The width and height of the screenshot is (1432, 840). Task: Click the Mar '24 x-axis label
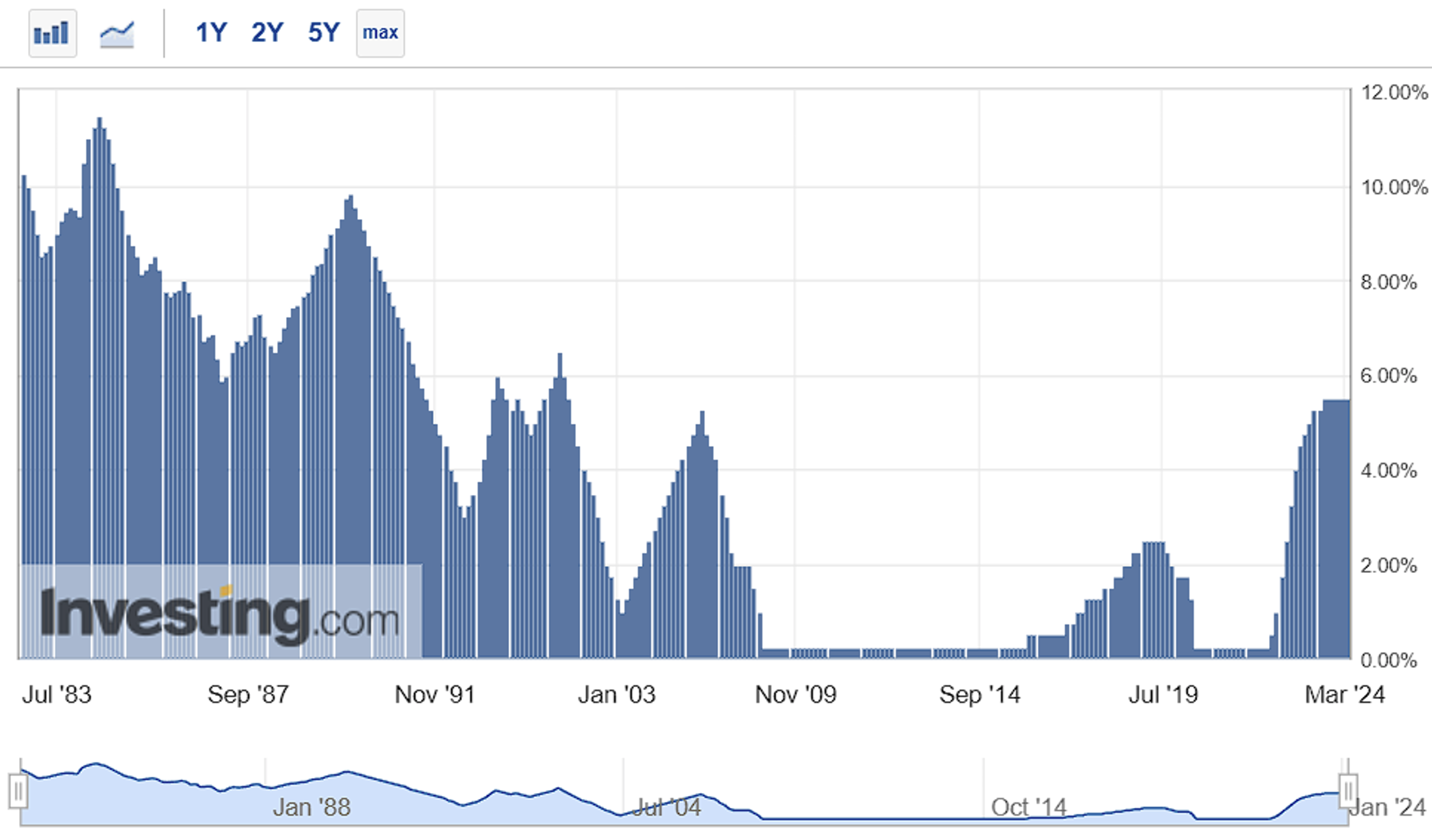(x=1345, y=694)
